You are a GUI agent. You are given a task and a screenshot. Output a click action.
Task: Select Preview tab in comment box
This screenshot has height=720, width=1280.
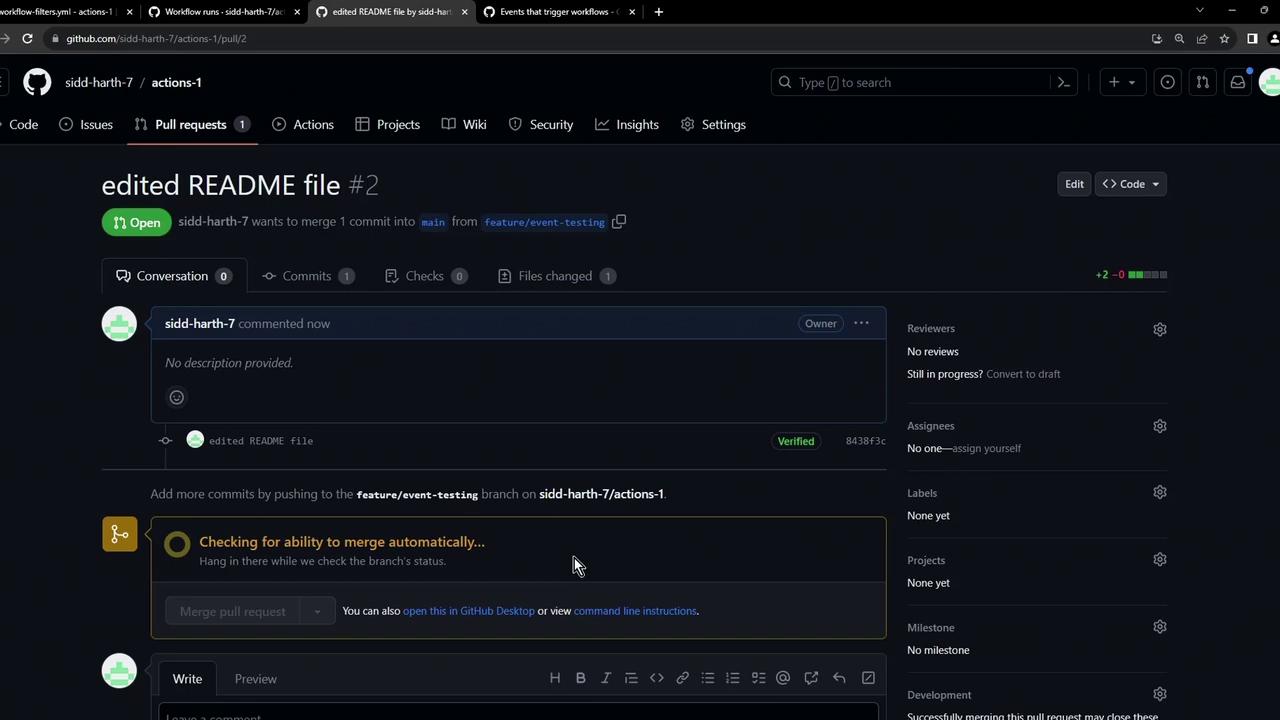click(256, 679)
